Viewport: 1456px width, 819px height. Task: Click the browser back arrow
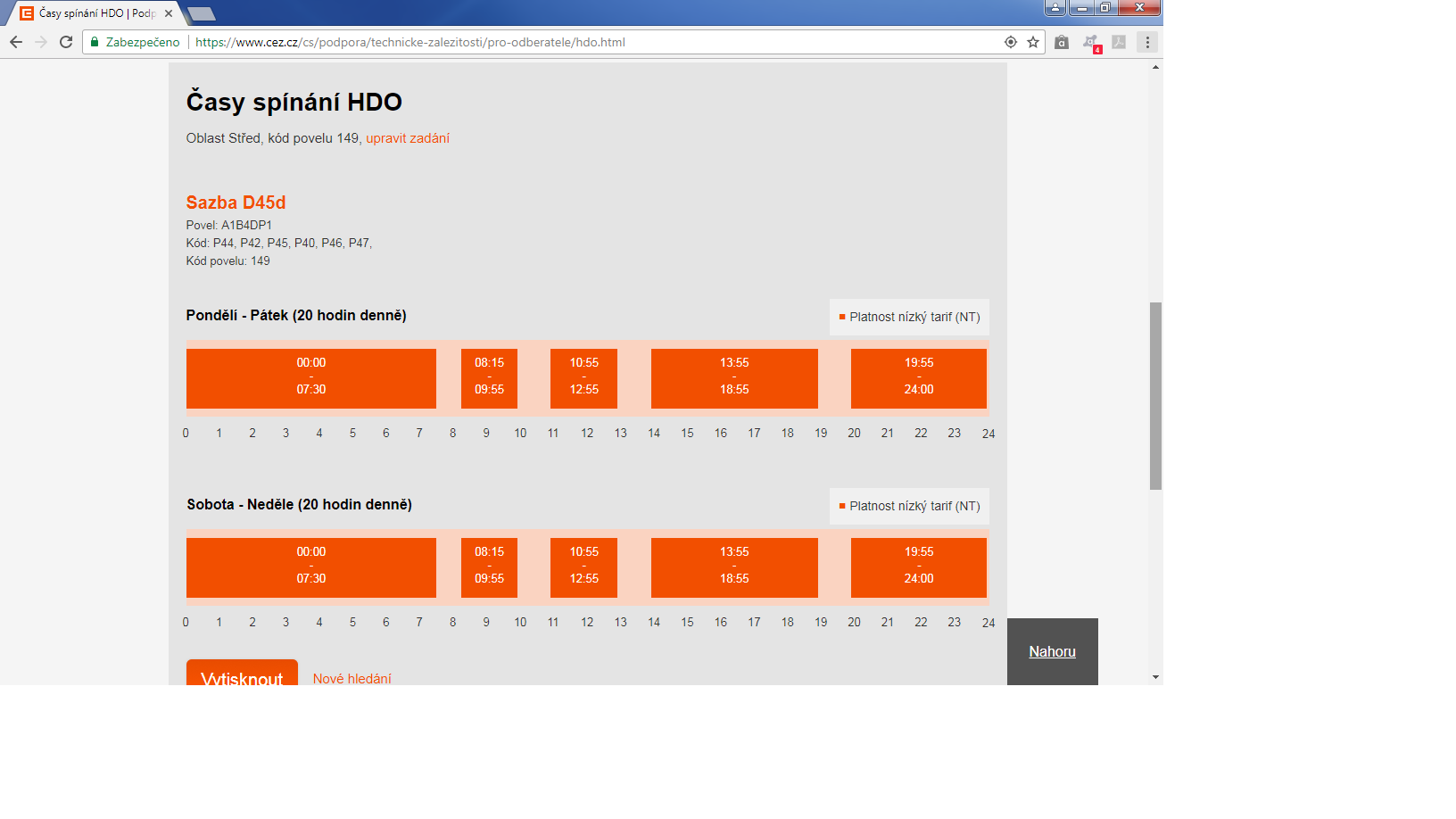click(16, 42)
